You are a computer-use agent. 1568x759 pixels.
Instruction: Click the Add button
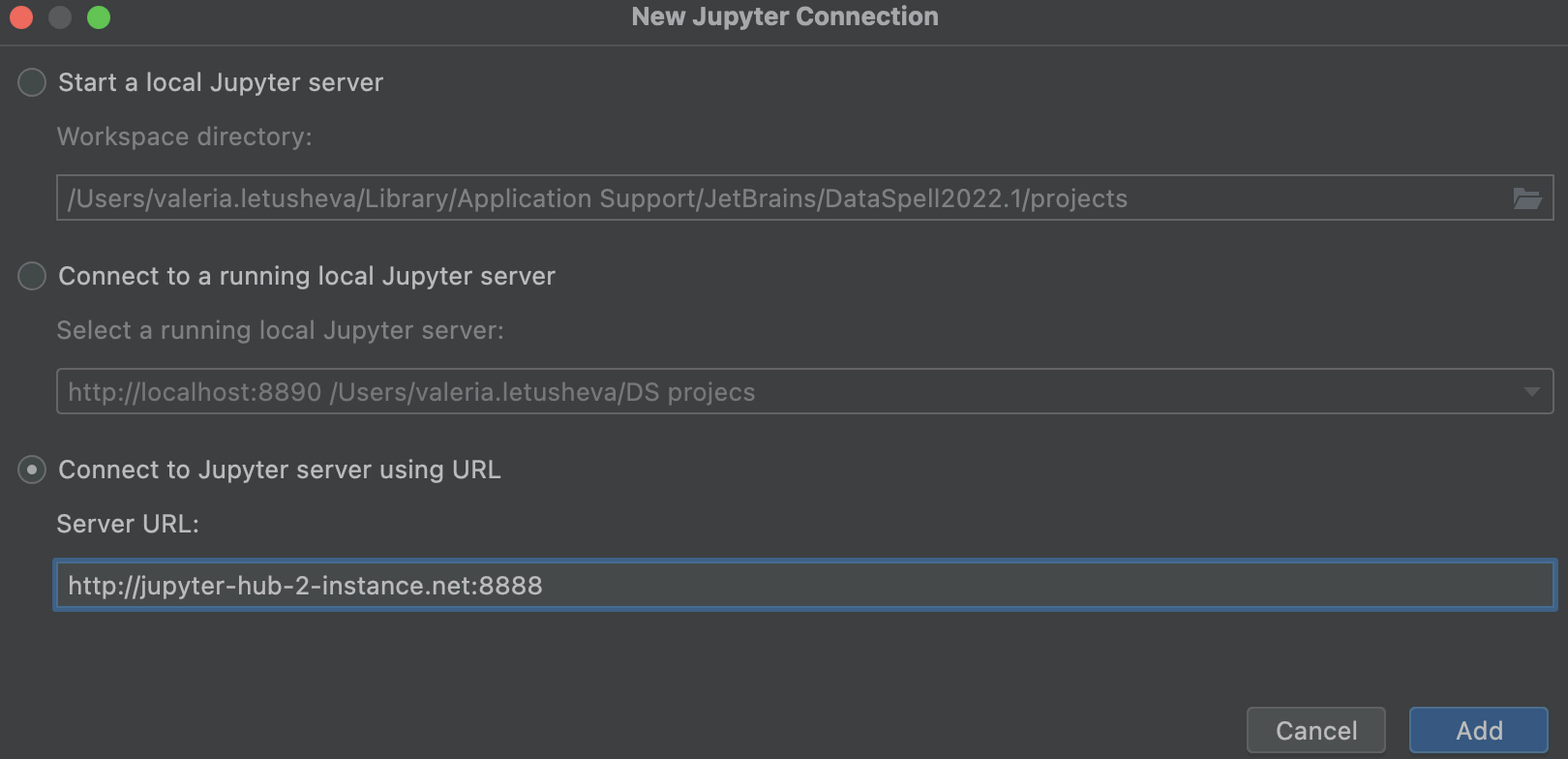tap(1478, 730)
